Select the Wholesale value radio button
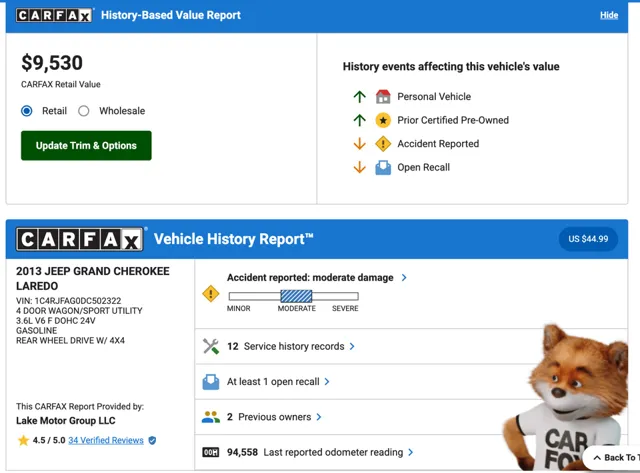The height and width of the screenshot is (473, 640). coord(84,111)
